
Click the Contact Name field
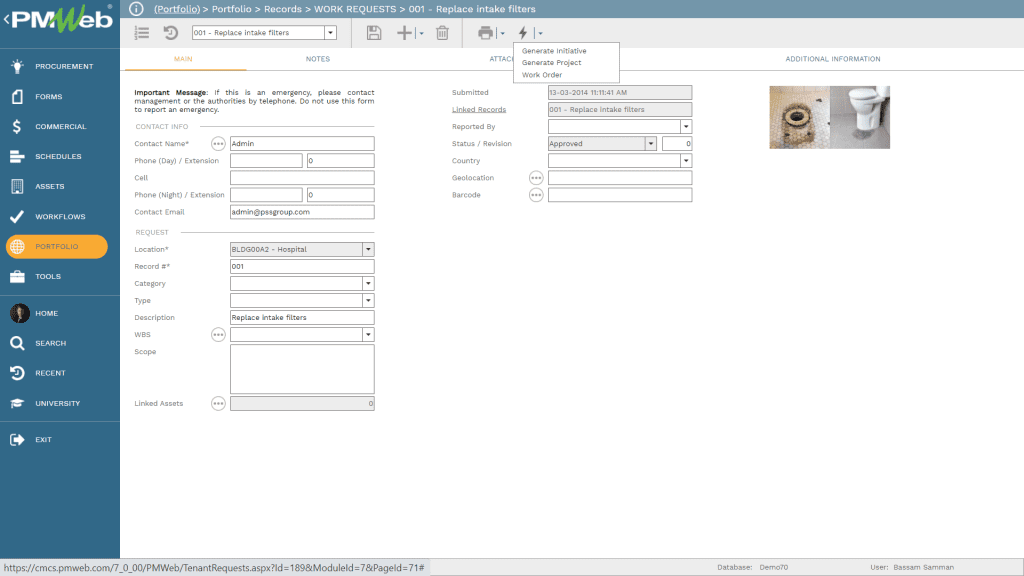click(302, 144)
